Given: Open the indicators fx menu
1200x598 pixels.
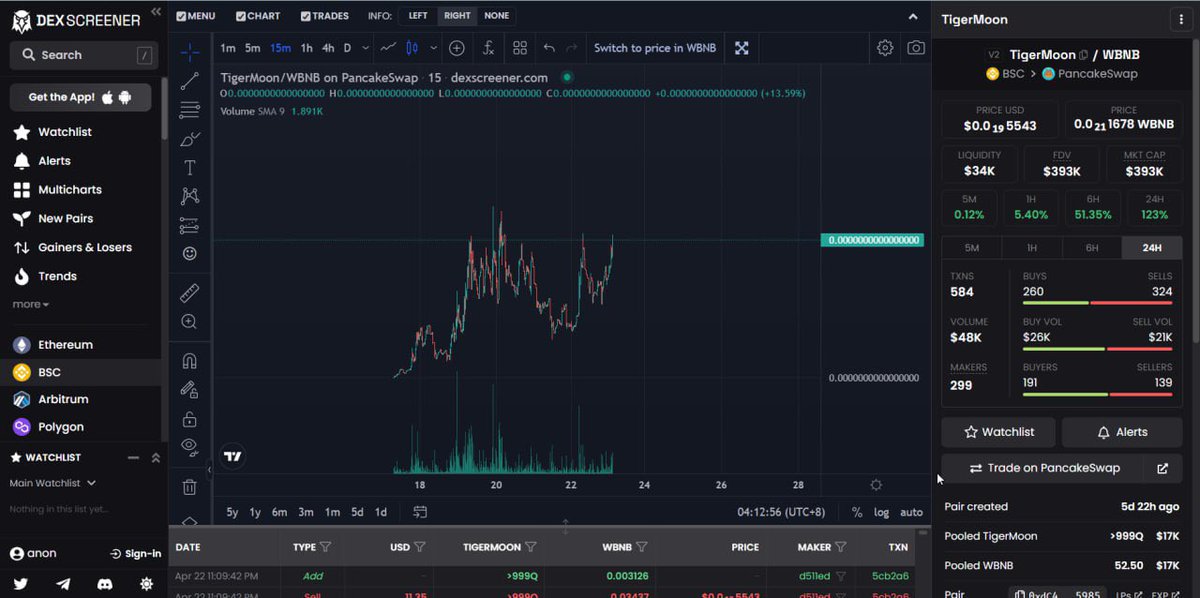Looking at the screenshot, I should click(488, 48).
